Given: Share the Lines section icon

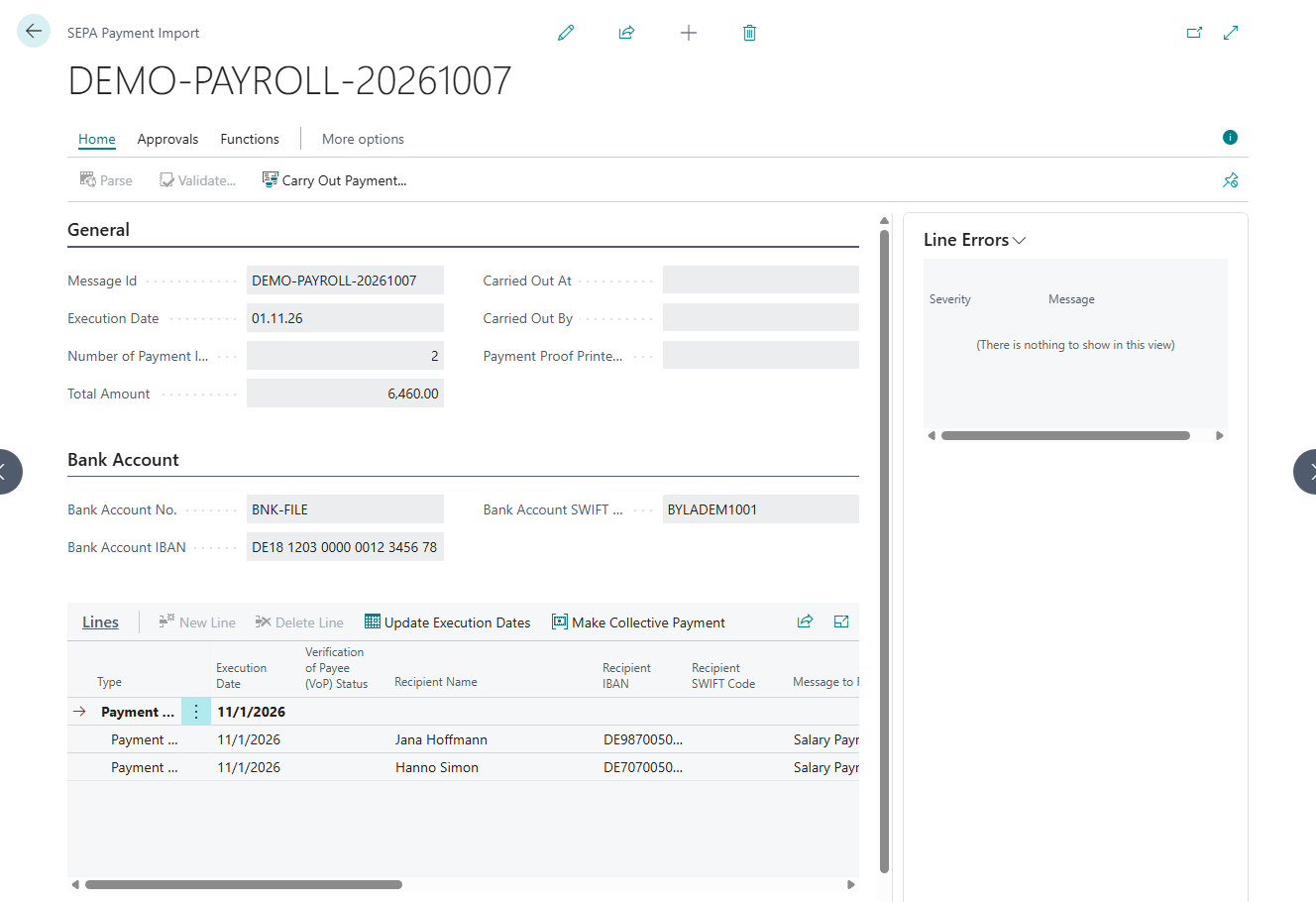Looking at the screenshot, I should (805, 621).
